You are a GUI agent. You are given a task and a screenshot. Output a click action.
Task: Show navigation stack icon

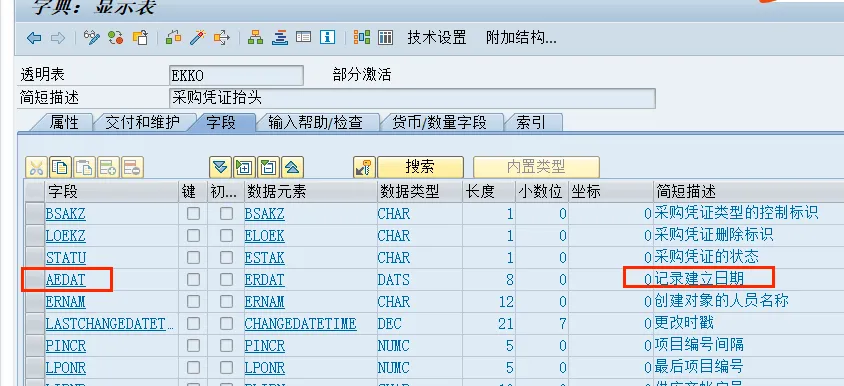[279, 38]
